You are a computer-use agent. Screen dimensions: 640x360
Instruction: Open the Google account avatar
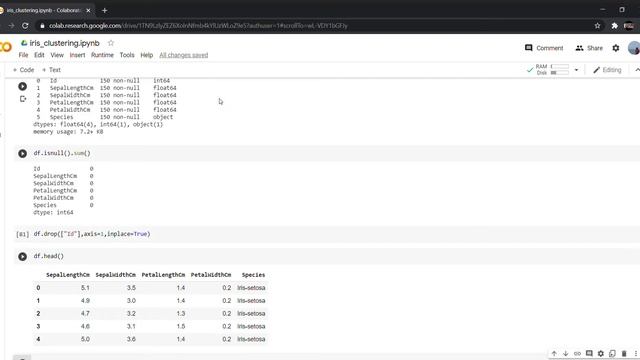tap(634, 48)
